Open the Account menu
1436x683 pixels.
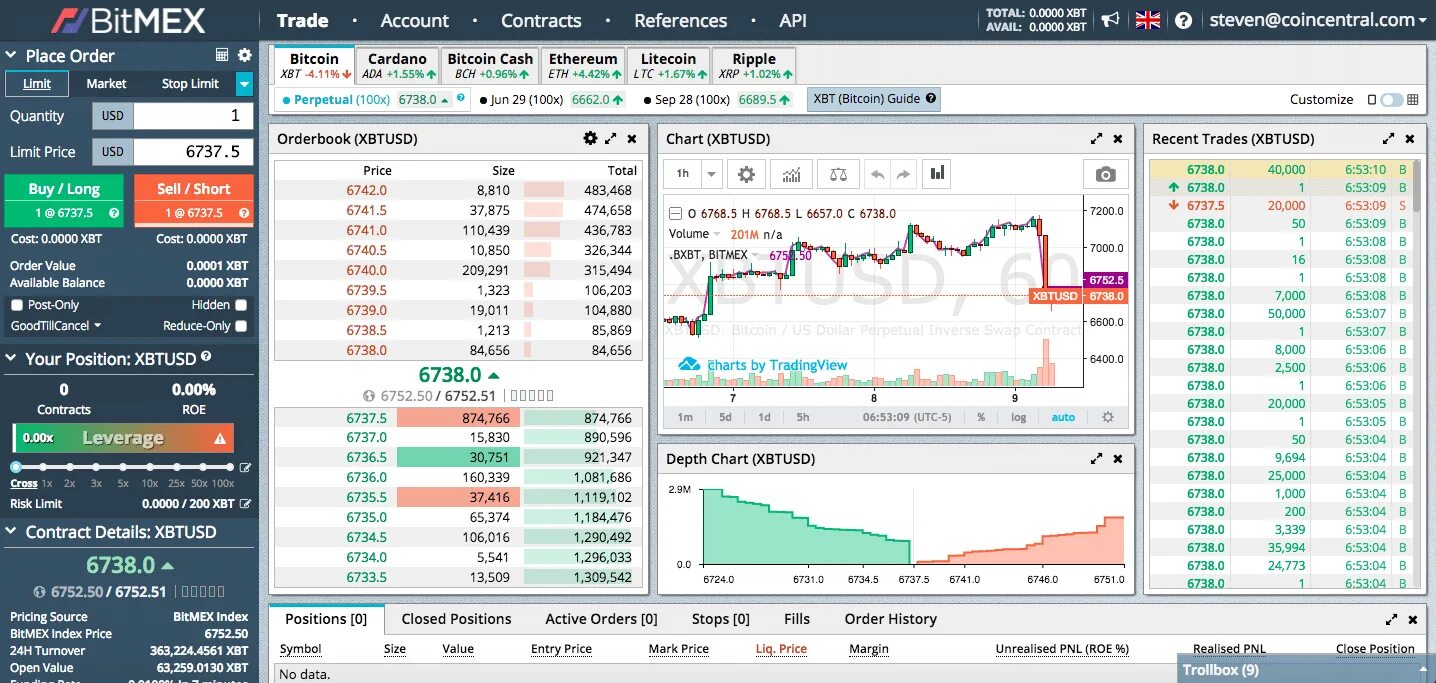[x=414, y=20]
